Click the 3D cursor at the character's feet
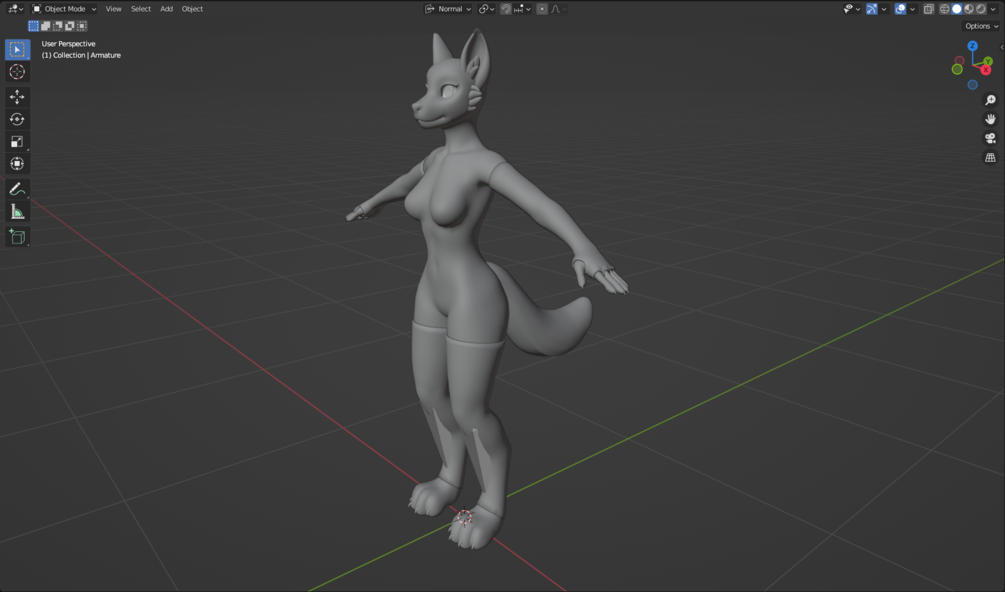 (x=465, y=517)
